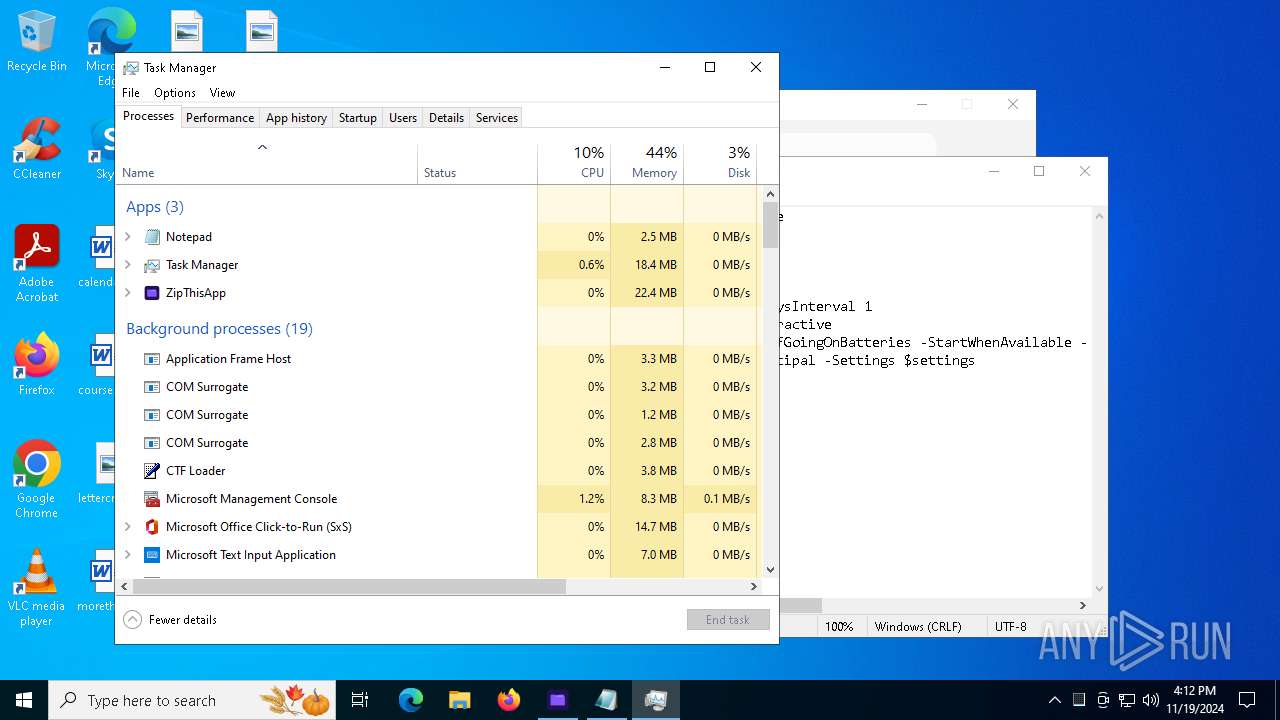Click the 8.3 MB memory cell
Screen dimensions: 1280x720
(x=647, y=499)
